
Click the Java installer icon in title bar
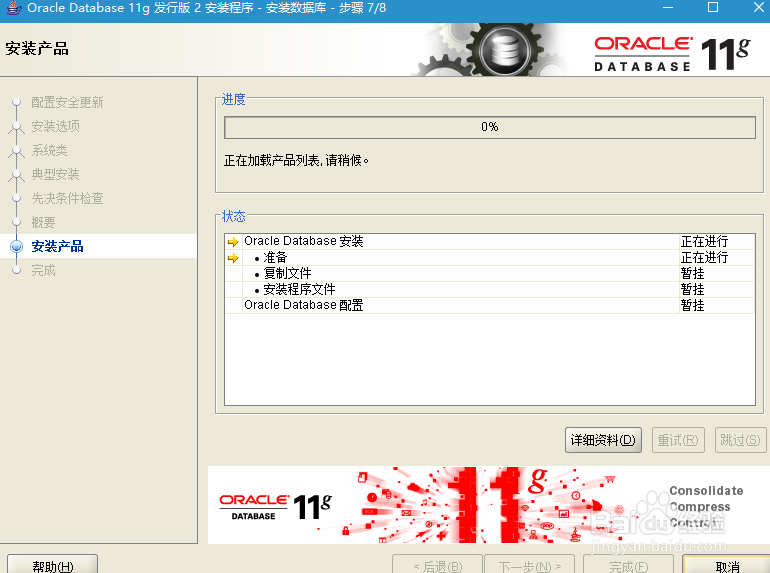(x=14, y=8)
